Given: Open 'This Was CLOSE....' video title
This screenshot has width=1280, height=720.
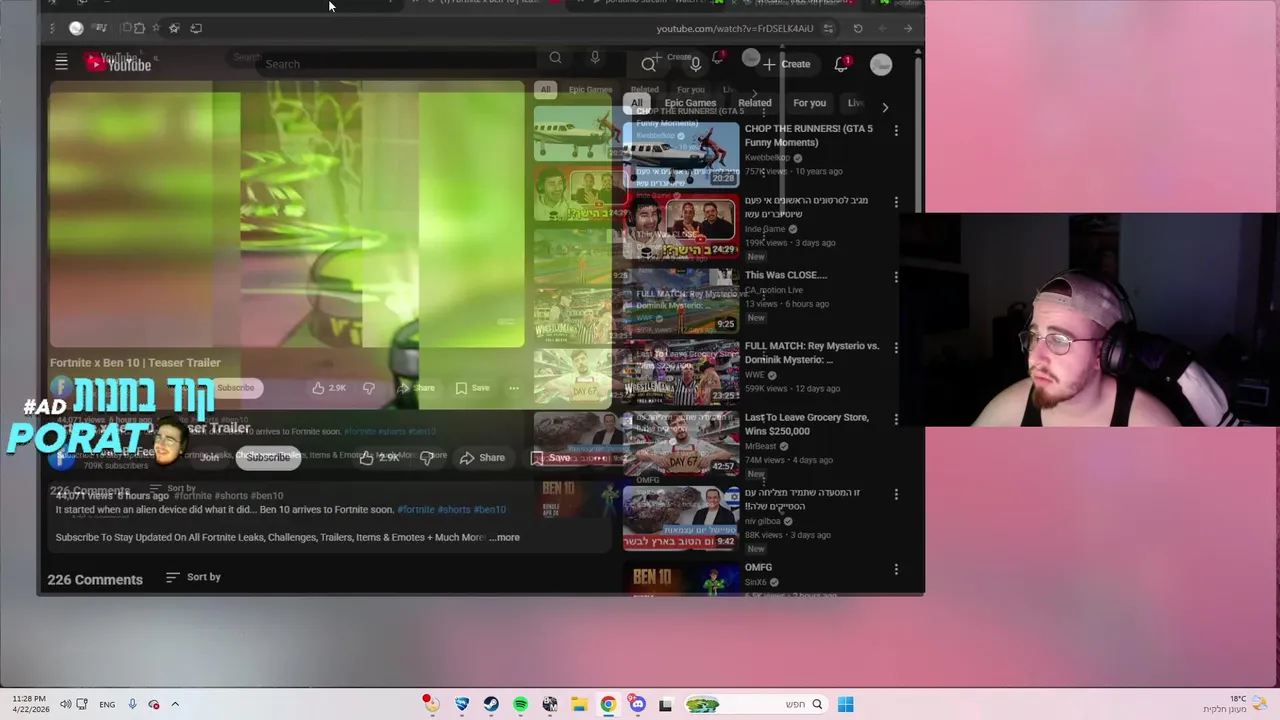Looking at the screenshot, I should (786, 275).
